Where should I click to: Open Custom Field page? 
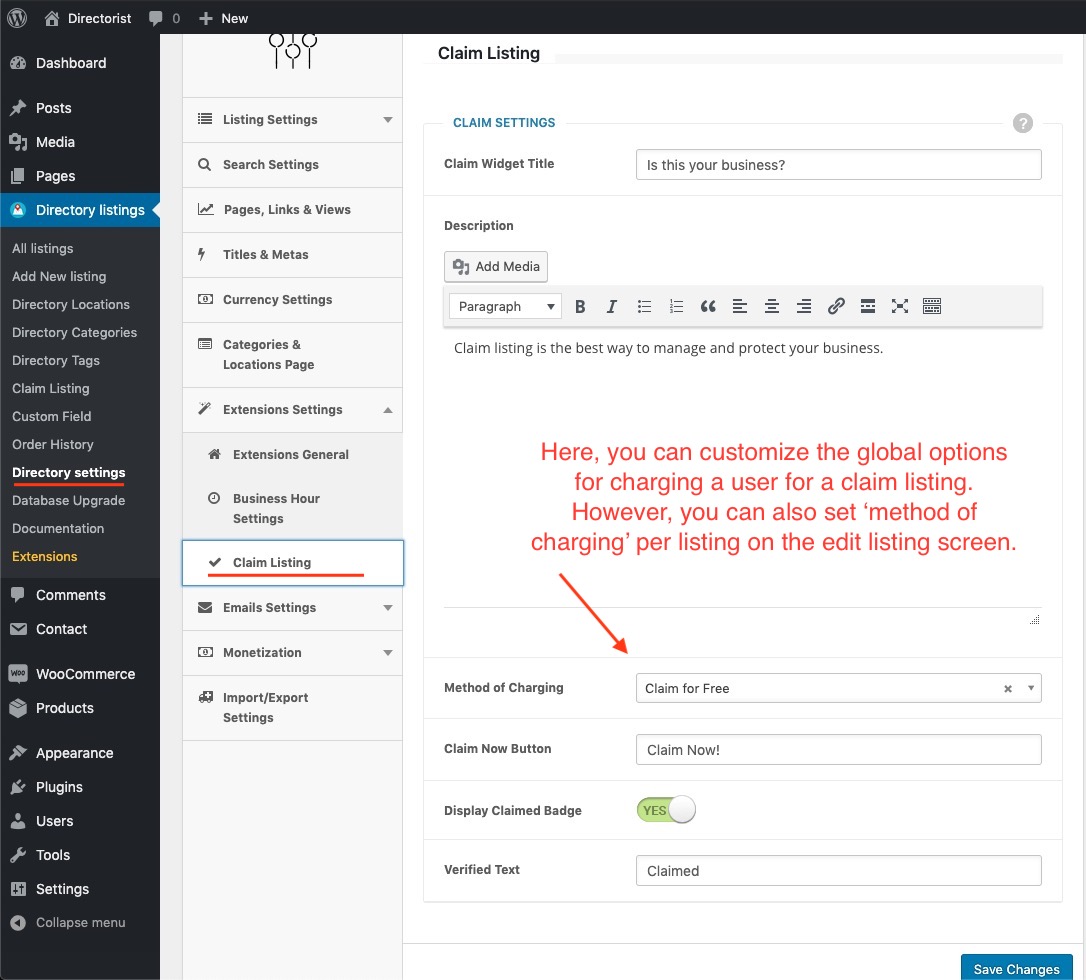click(51, 416)
